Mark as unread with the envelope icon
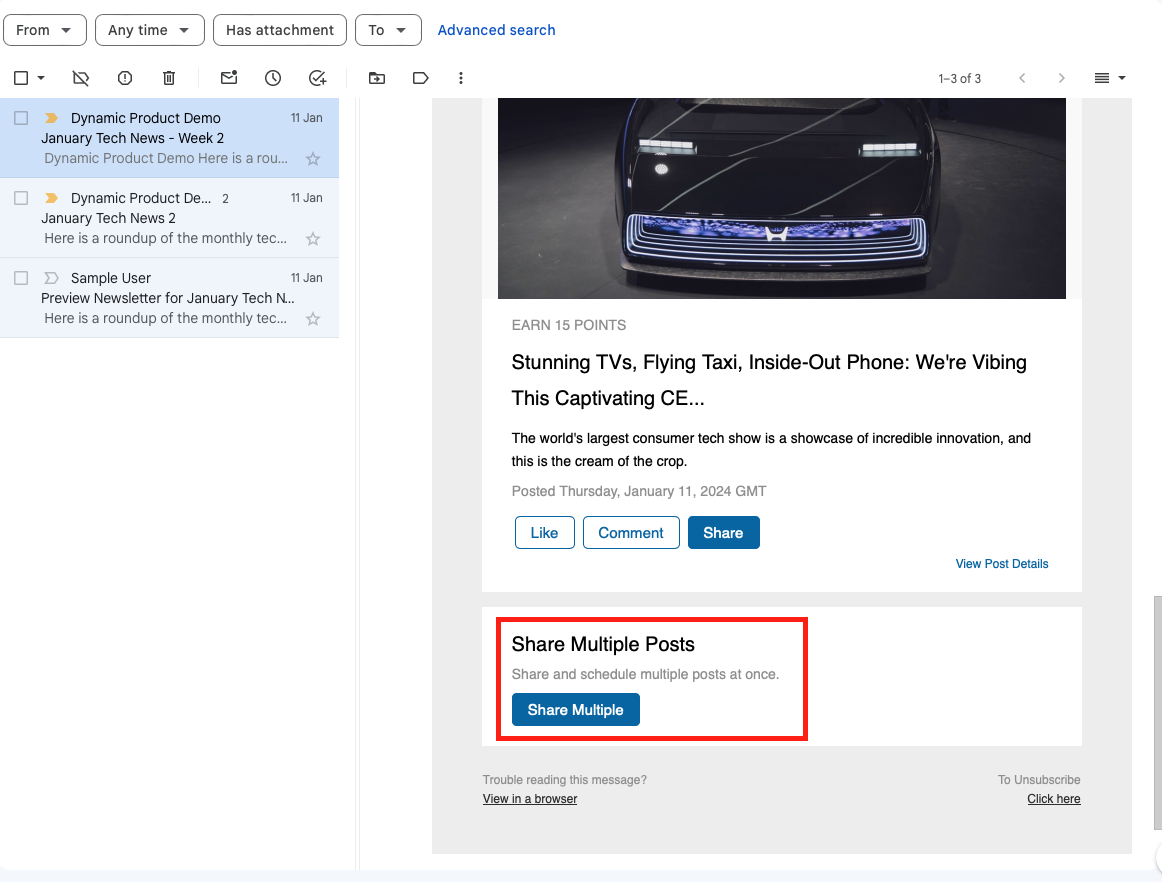This screenshot has width=1162, height=882. (229, 78)
